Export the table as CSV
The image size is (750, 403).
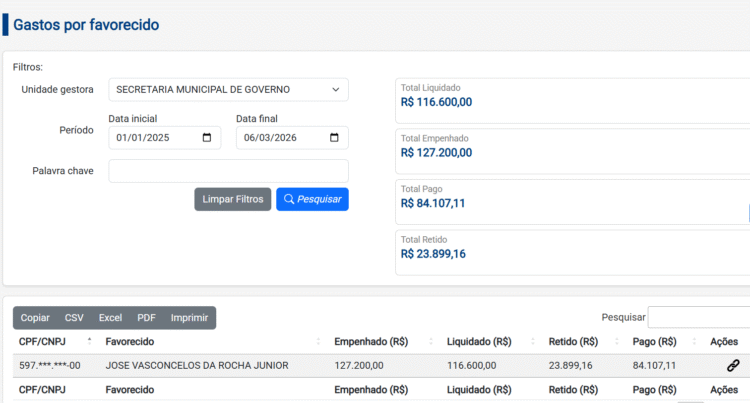pyautogui.click(x=74, y=318)
